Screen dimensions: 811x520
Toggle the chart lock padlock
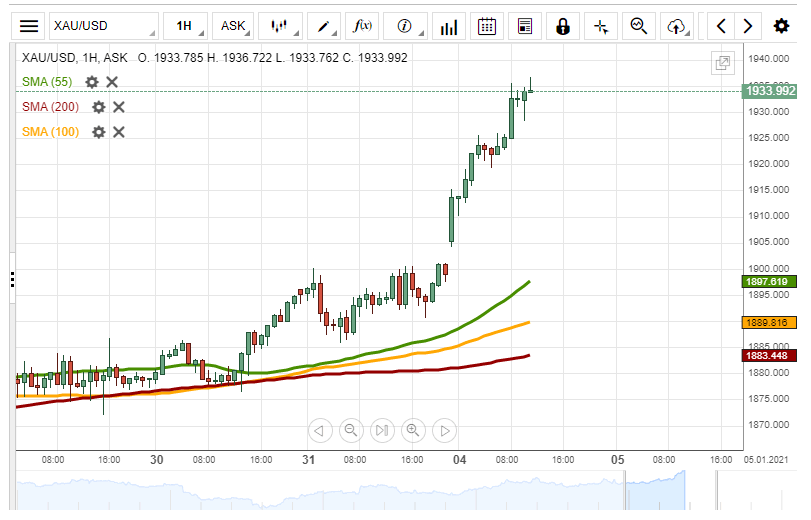[563, 26]
